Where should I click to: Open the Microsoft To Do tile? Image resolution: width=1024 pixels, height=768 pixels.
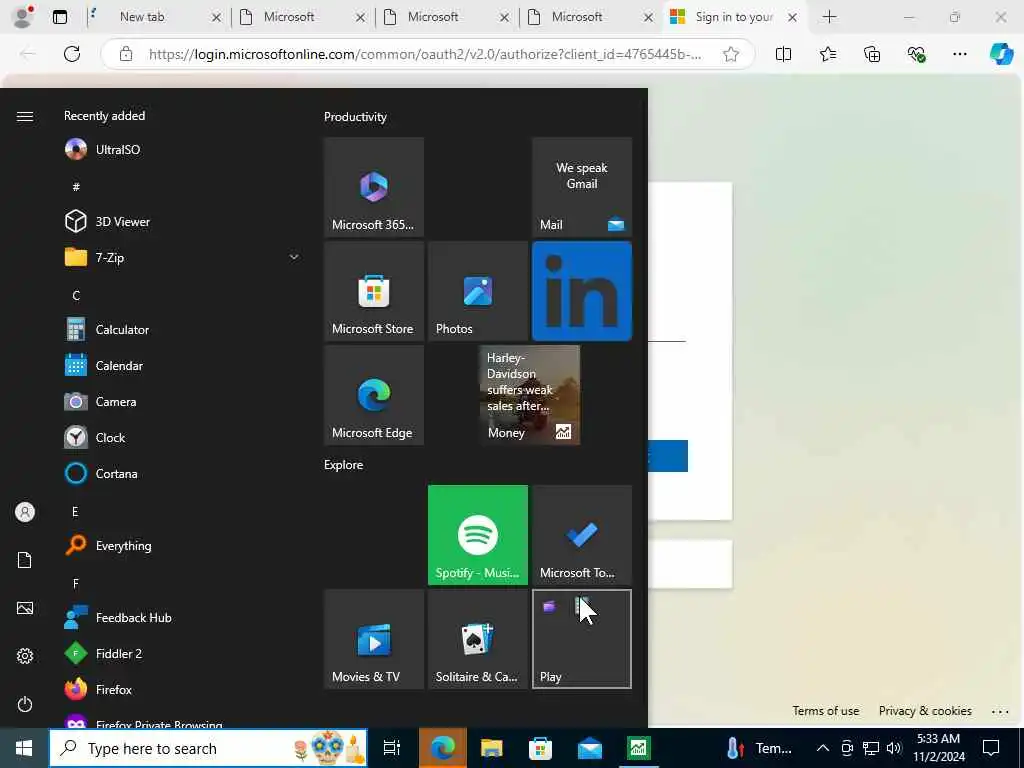point(582,535)
